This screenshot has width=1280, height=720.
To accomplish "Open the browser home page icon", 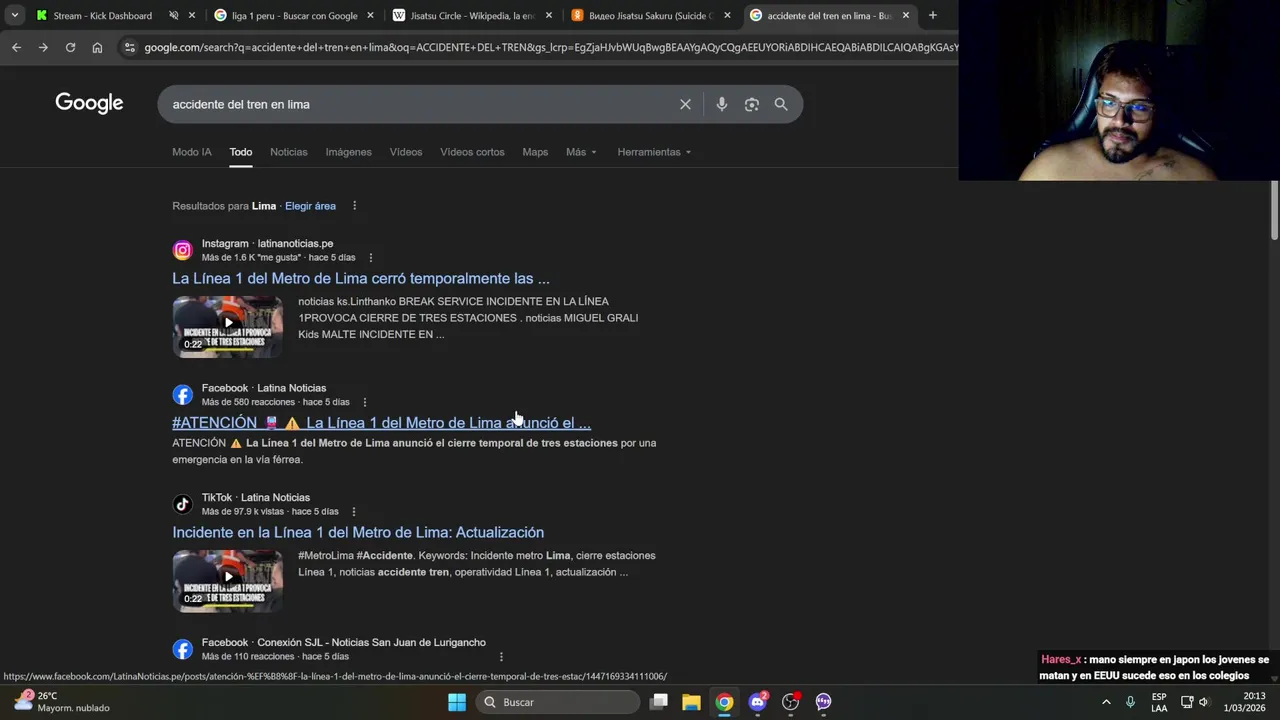I will (x=97, y=47).
